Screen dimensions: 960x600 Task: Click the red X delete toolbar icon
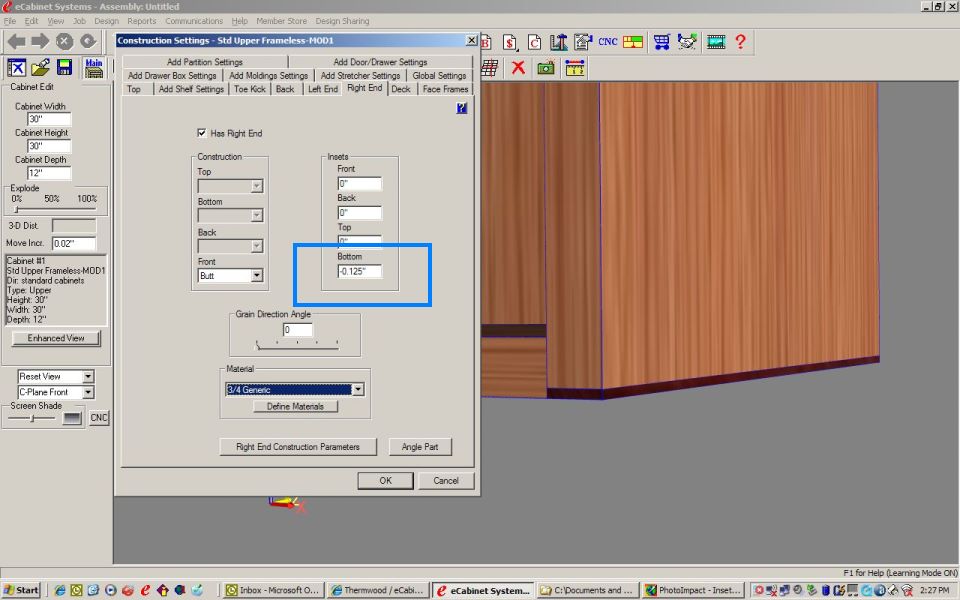(x=518, y=67)
